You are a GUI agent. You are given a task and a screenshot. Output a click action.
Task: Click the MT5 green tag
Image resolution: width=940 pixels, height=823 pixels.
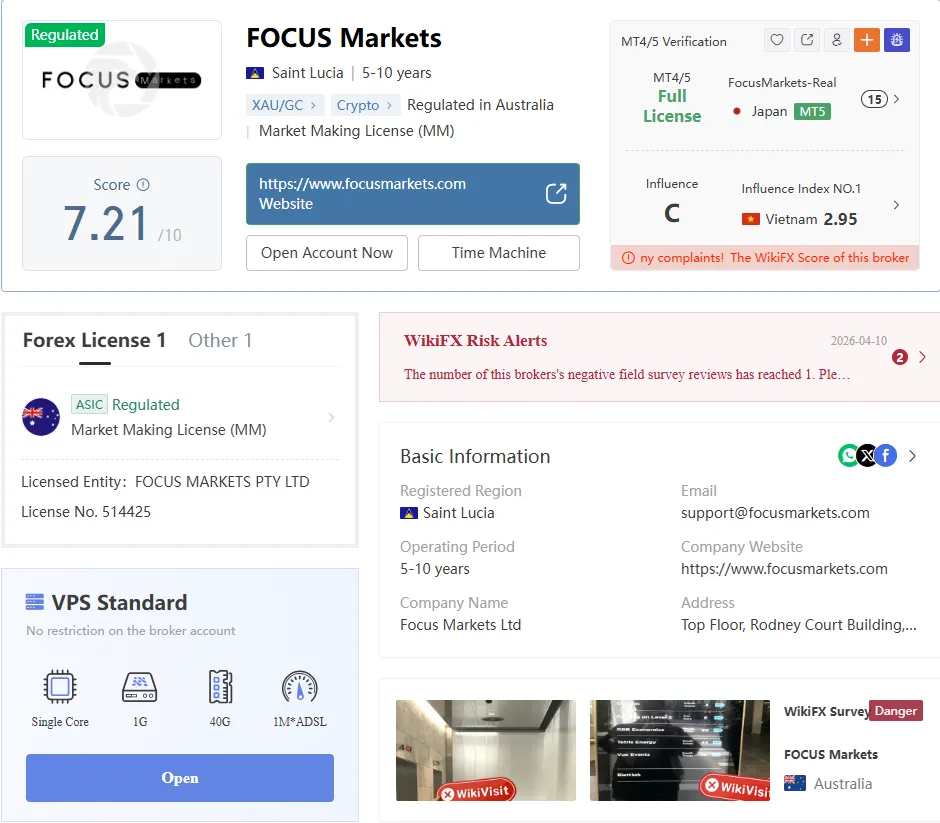(812, 111)
